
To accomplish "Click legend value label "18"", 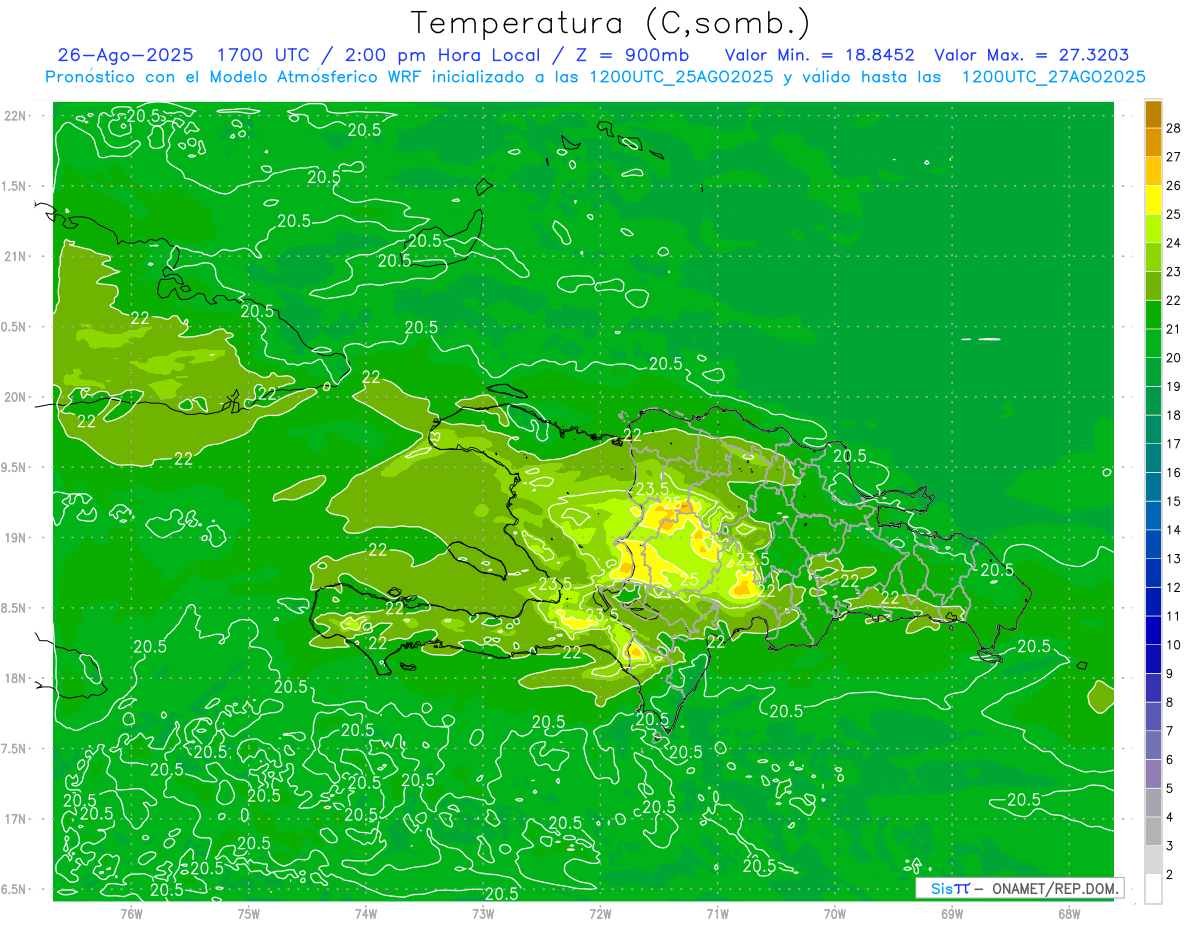I will pos(1174,415).
